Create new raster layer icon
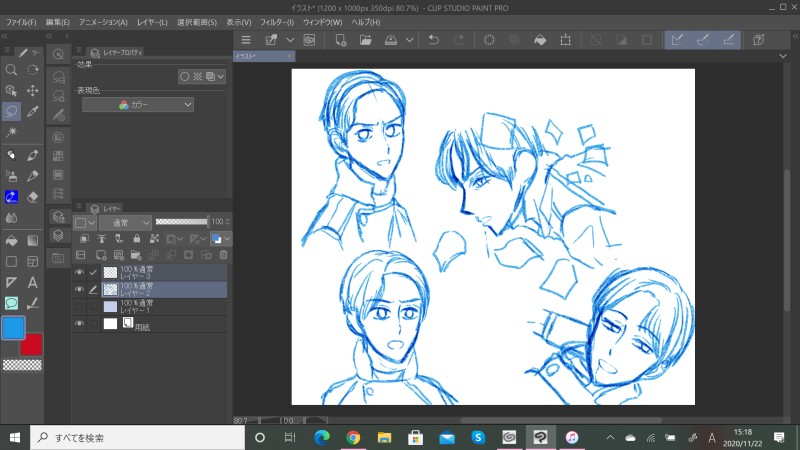 pyautogui.click(x=101, y=255)
